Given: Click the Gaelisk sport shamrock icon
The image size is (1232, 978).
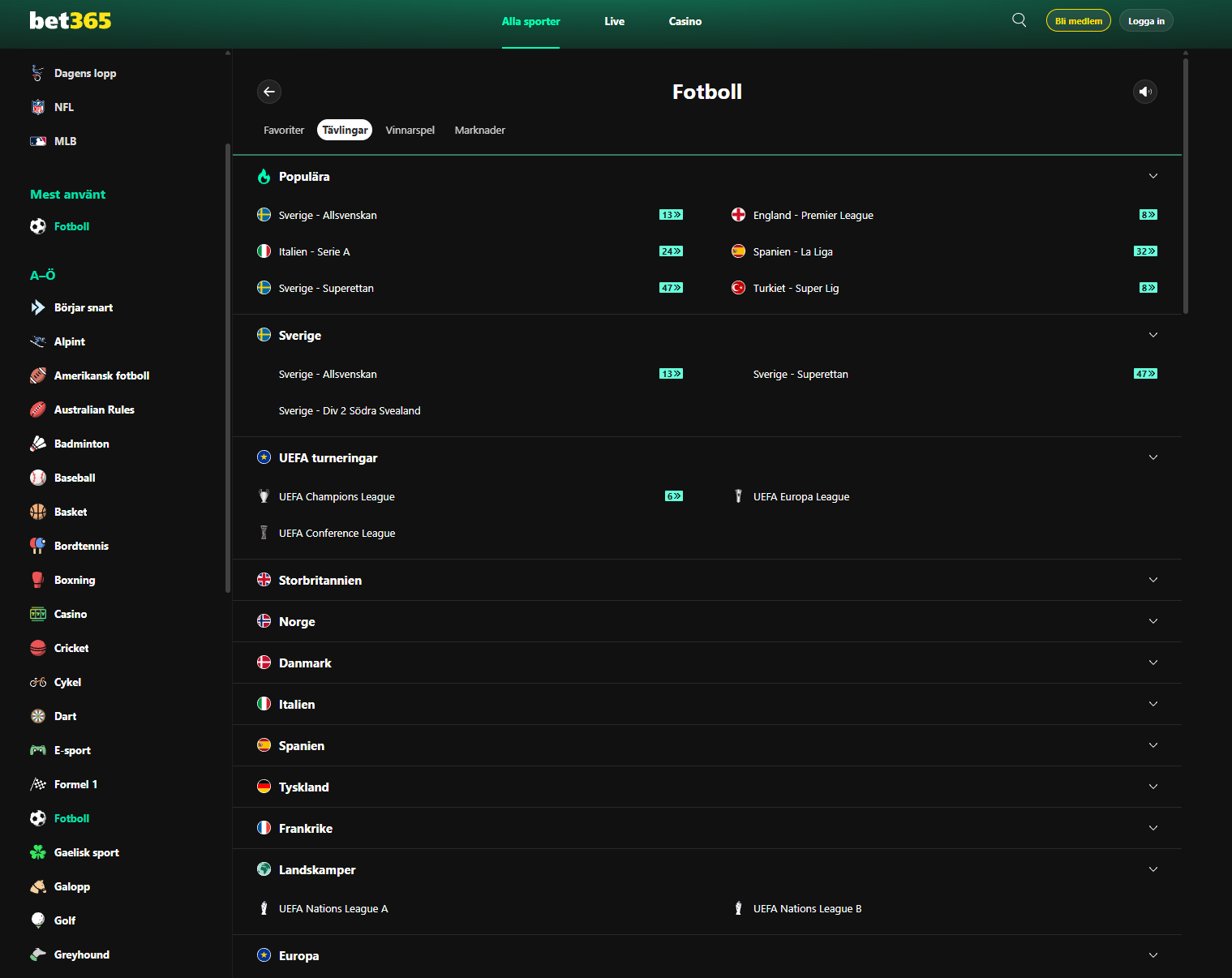Looking at the screenshot, I should pyautogui.click(x=38, y=852).
